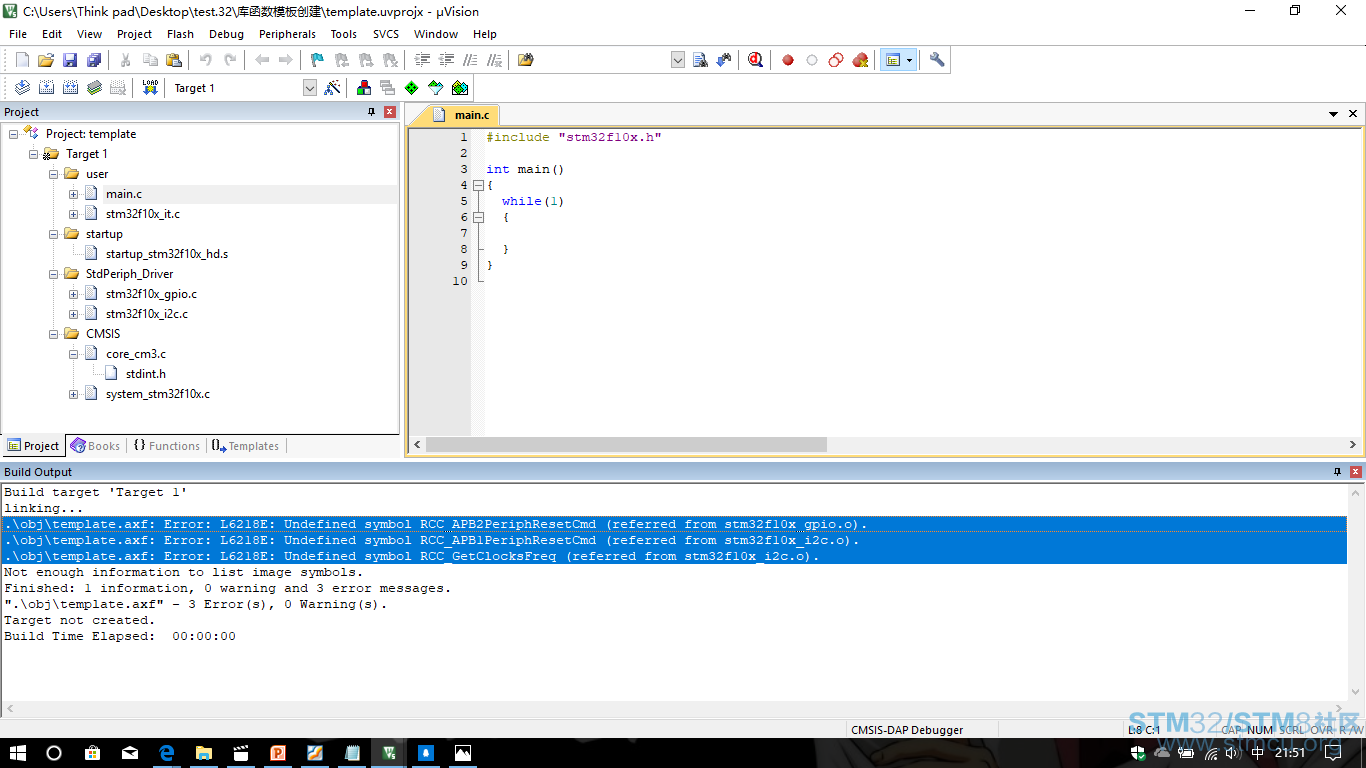
Task: Start the debug session icon
Action: click(755, 60)
